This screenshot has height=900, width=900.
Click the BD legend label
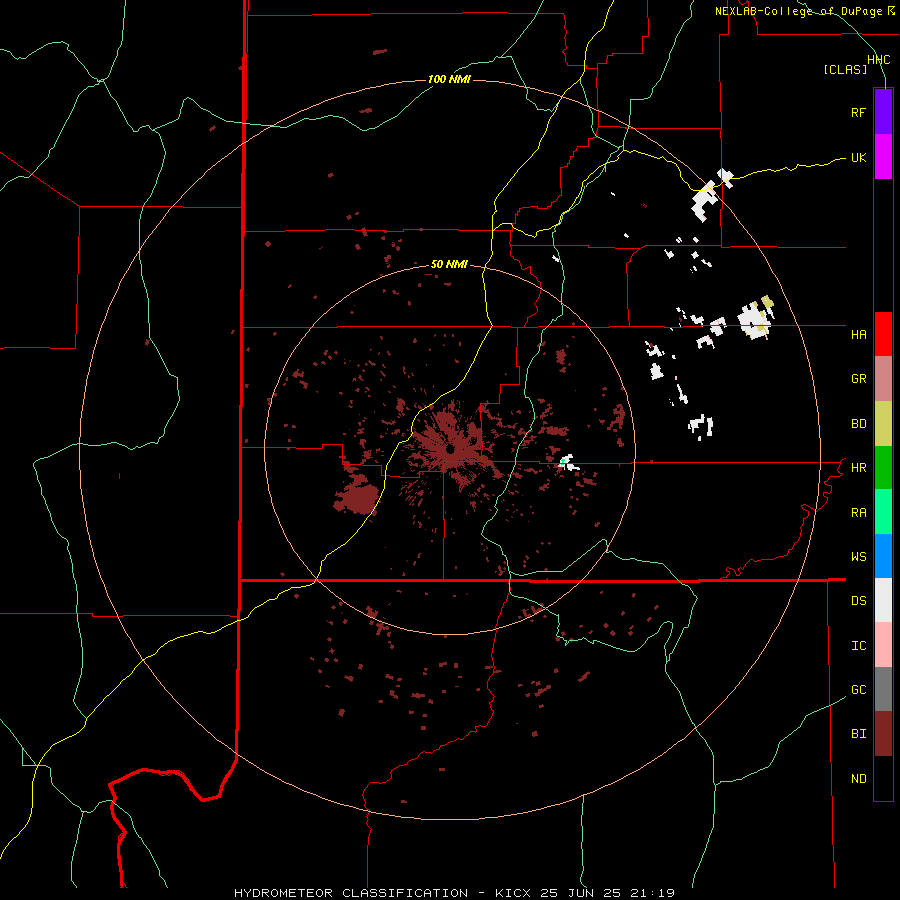[x=858, y=424]
